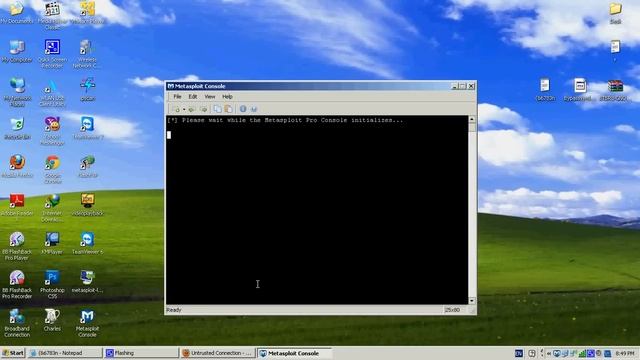
Task: Select the BB FlashBack Pro Player desktop icon
Action: [17, 246]
